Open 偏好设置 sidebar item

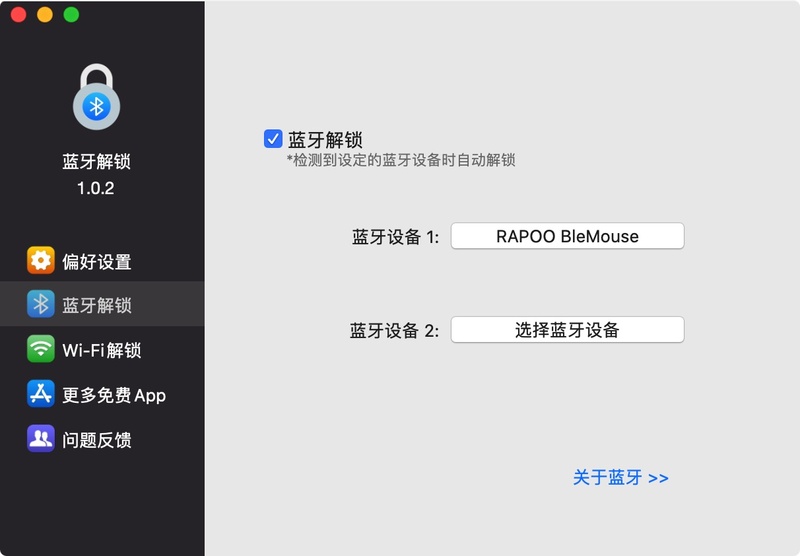tap(102, 261)
